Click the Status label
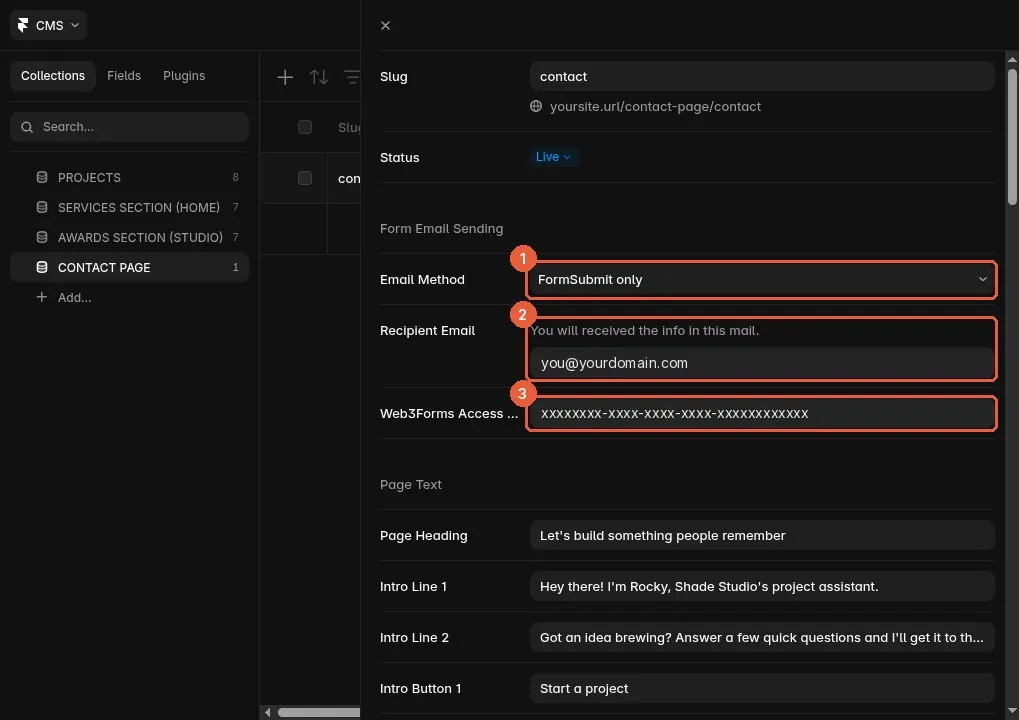The height and width of the screenshot is (720, 1019). (400, 157)
